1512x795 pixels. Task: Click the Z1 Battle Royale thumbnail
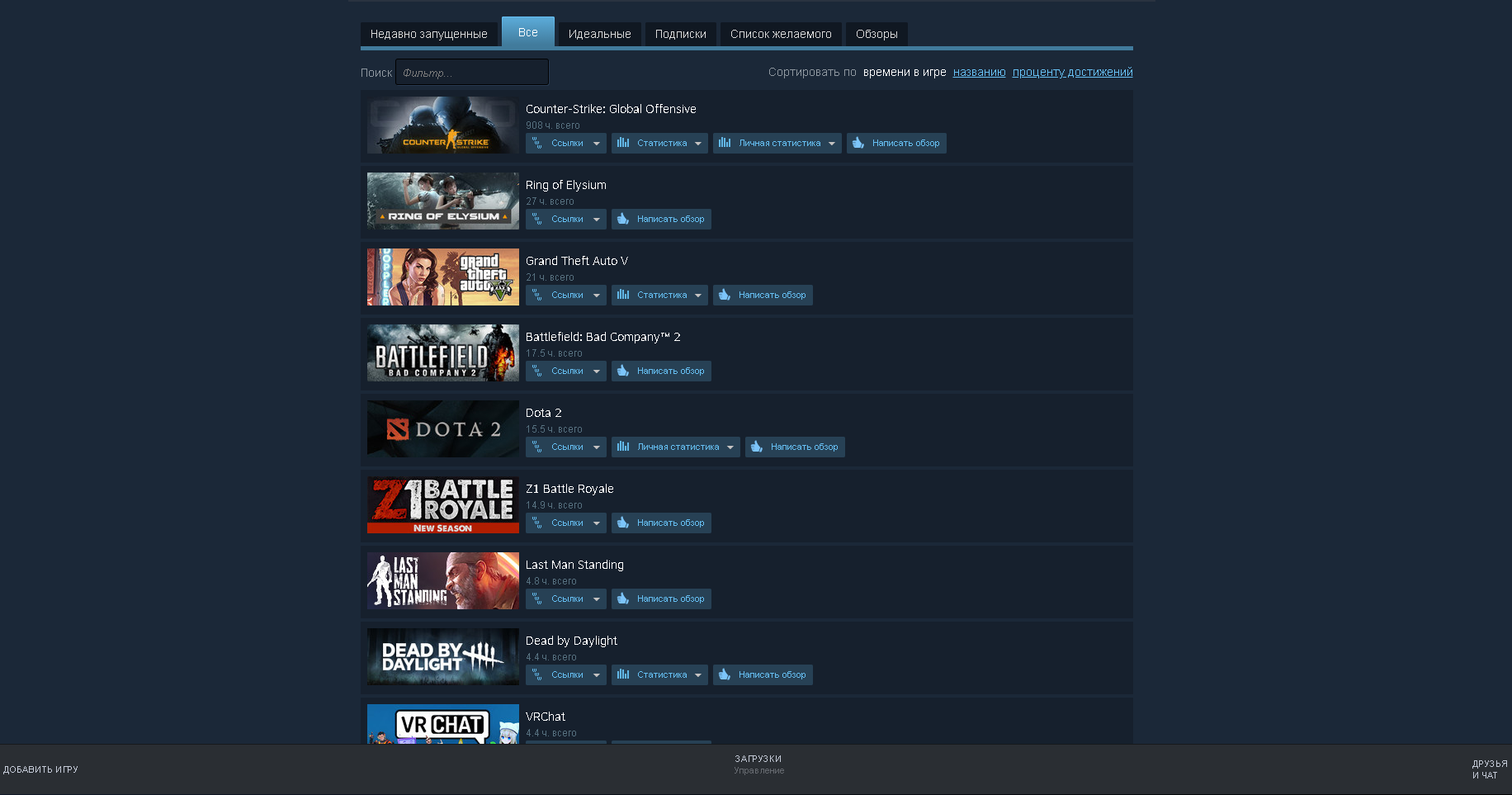443,504
